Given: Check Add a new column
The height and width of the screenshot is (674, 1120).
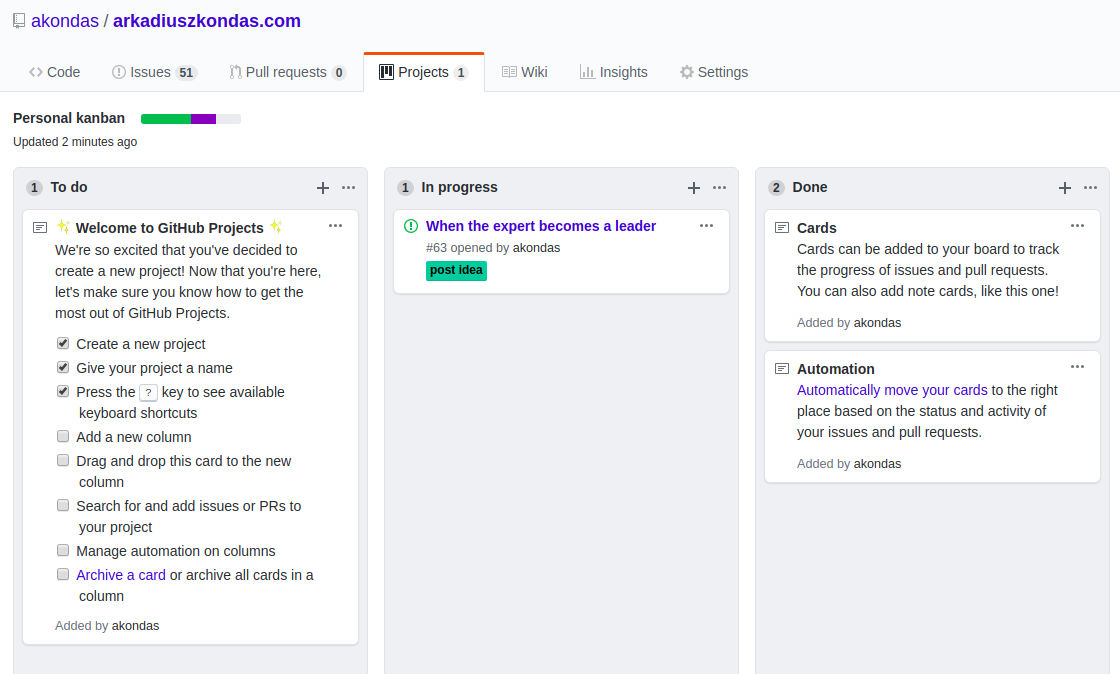Looking at the screenshot, I should pyautogui.click(x=63, y=436).
